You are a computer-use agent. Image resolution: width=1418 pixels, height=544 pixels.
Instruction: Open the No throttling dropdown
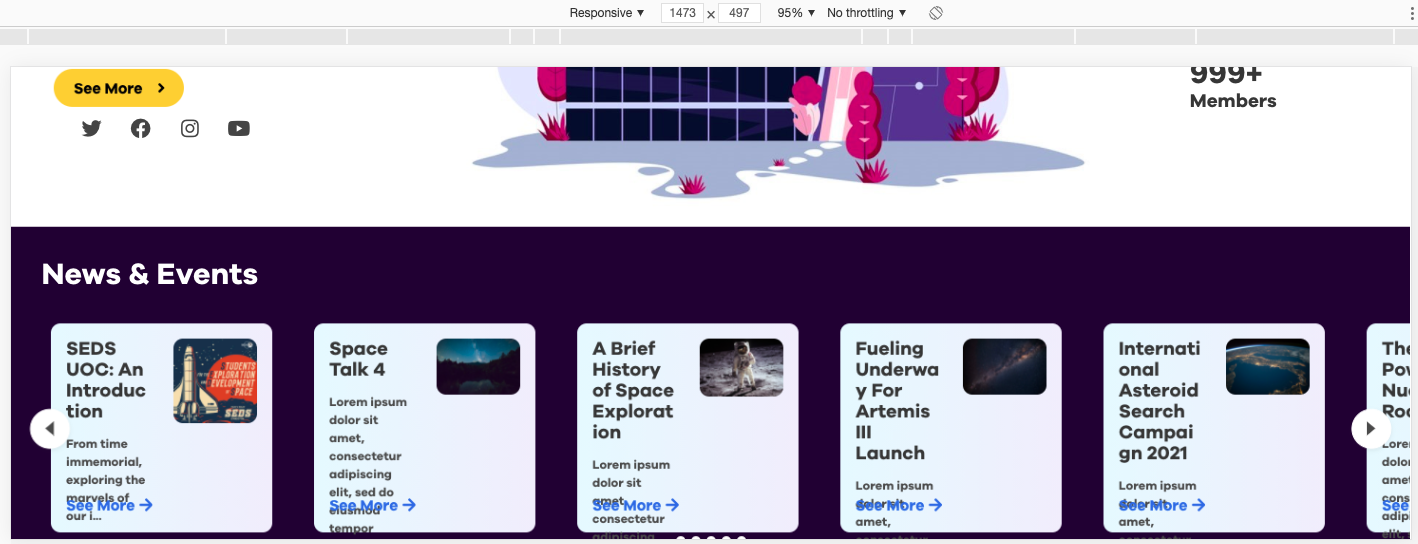pos(867,13)
